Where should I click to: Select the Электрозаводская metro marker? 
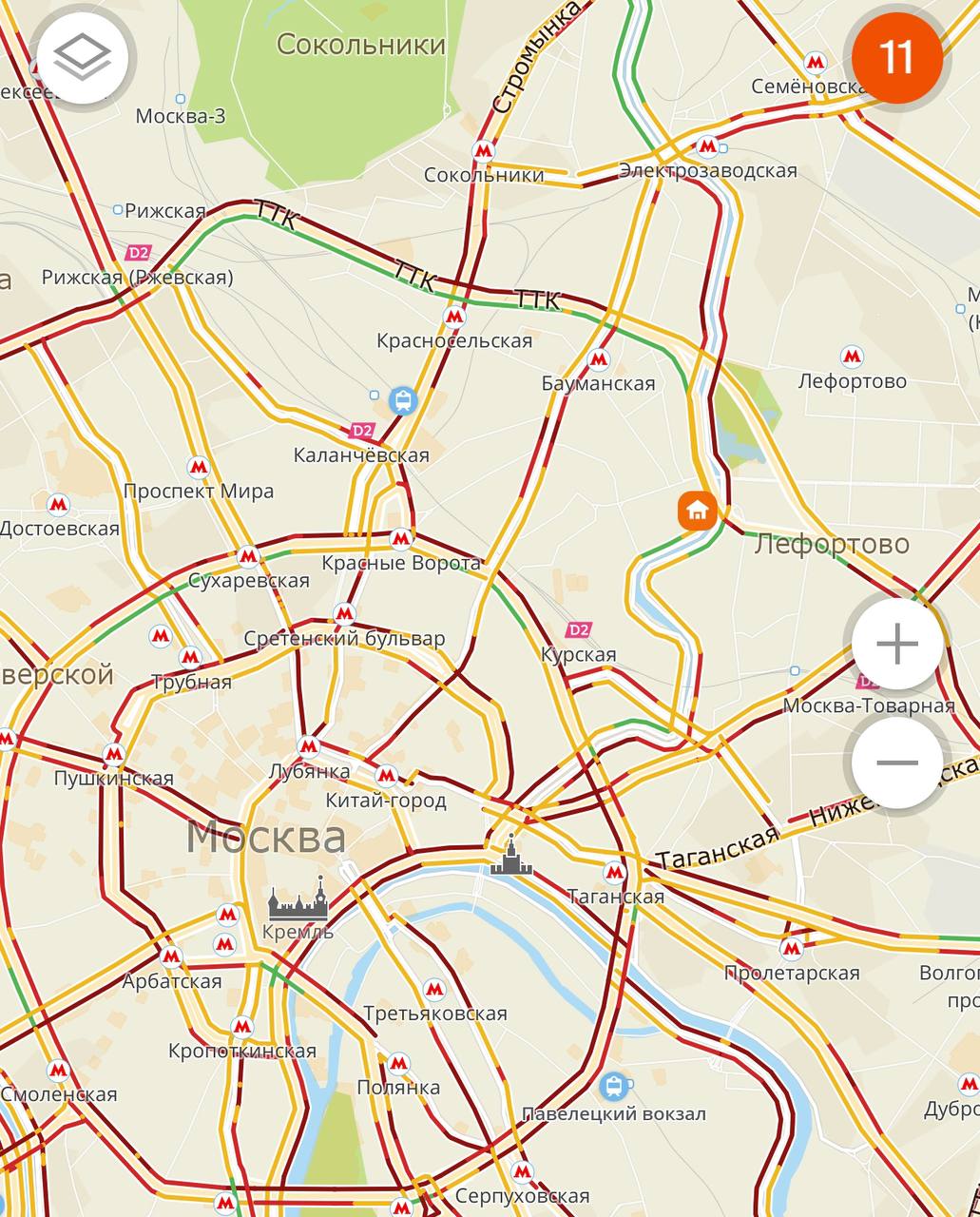tap(706, 145)
